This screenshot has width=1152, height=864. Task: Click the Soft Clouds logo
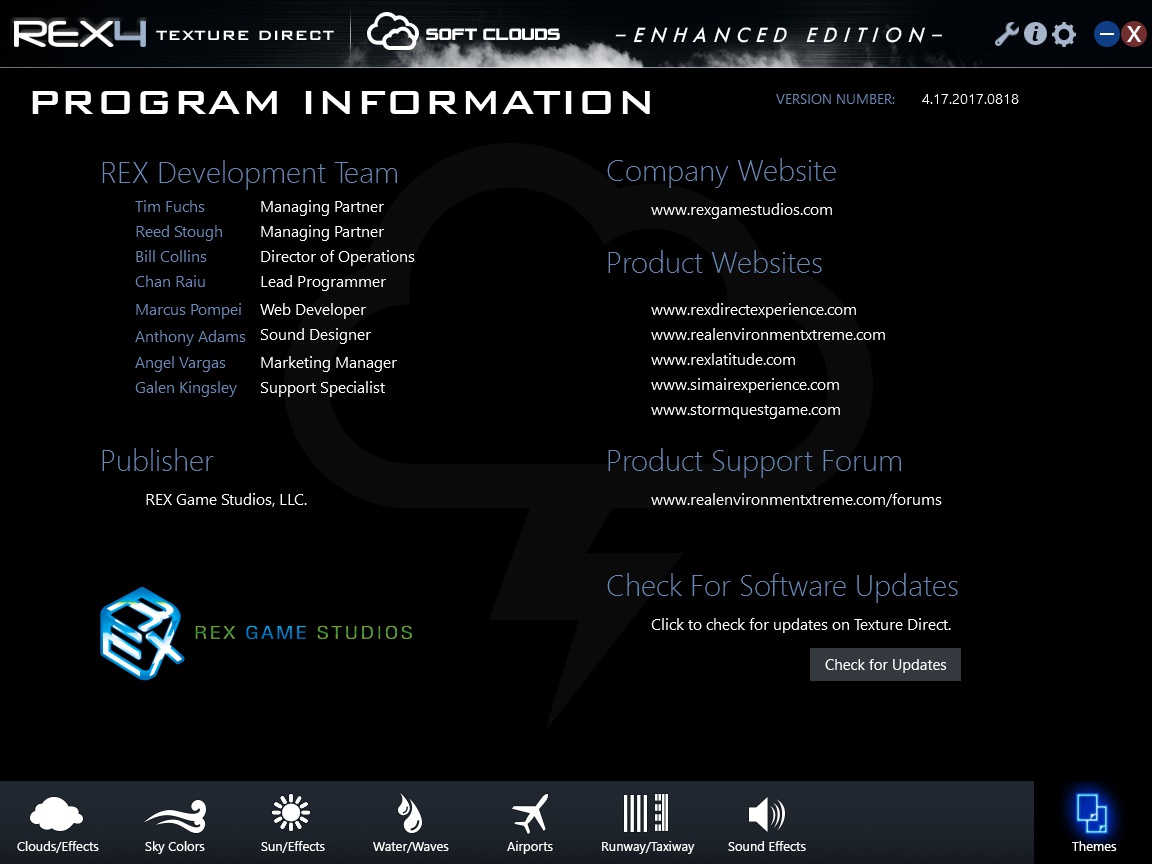click(x=464, y=33)
